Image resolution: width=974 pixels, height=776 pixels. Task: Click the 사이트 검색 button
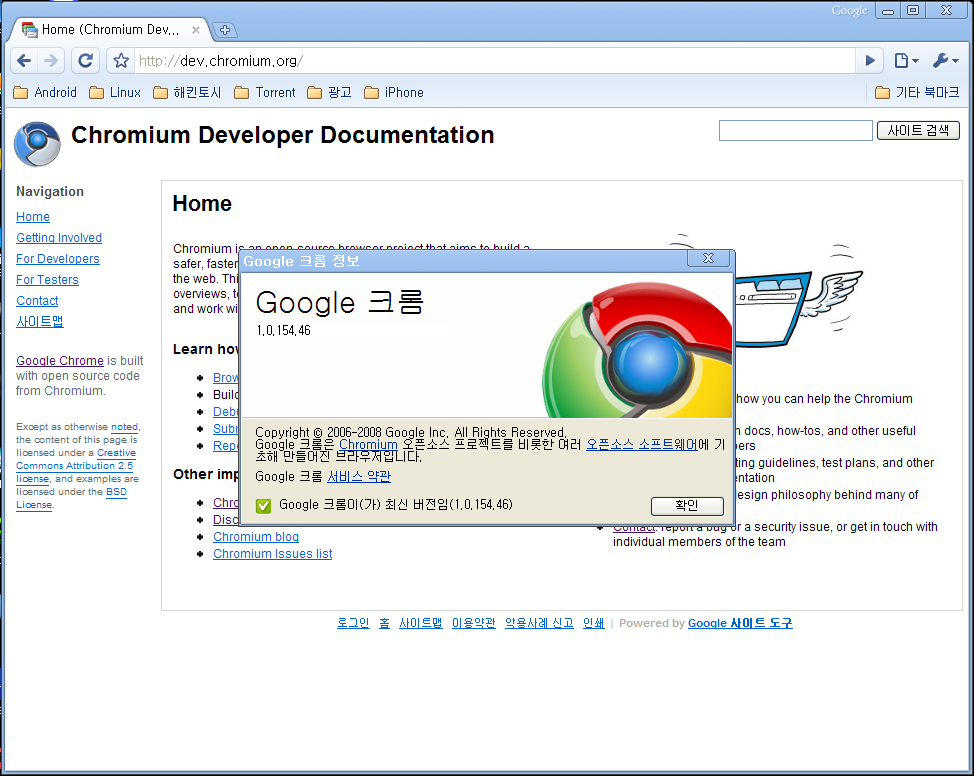click(918, 130)
